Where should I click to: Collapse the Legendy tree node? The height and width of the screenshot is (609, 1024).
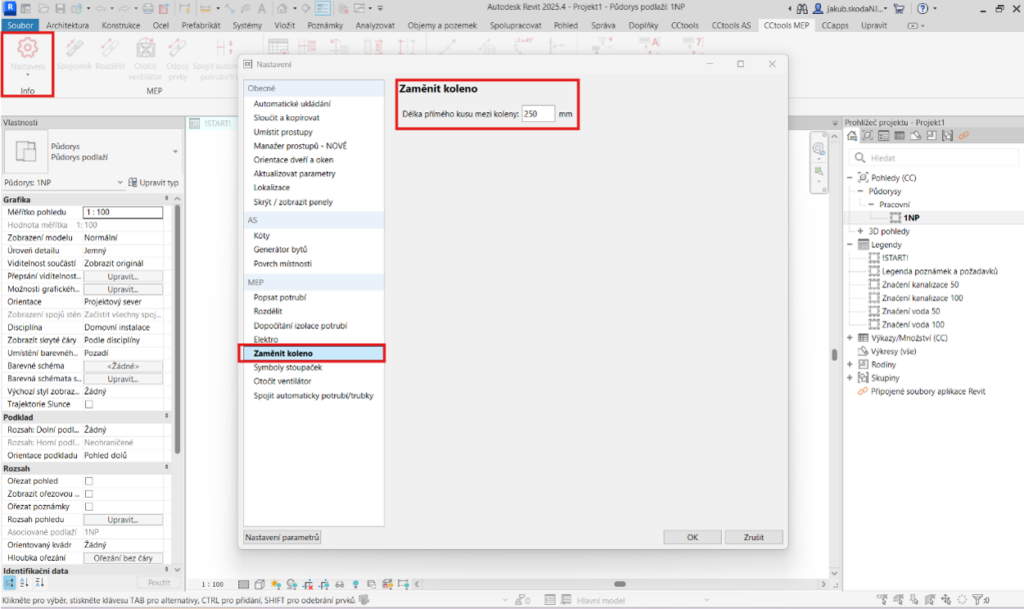(x=850, y=244)
